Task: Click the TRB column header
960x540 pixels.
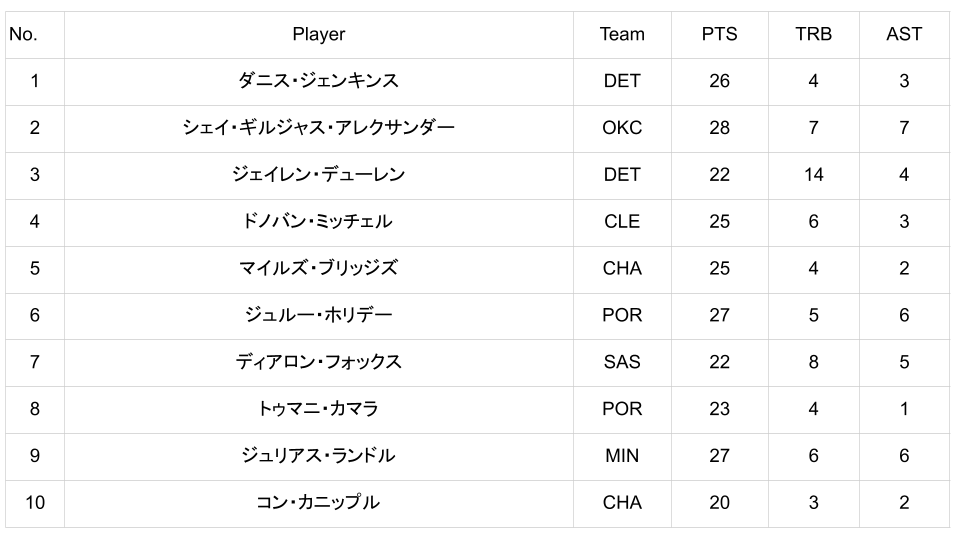Action: [x=813, y=34]
